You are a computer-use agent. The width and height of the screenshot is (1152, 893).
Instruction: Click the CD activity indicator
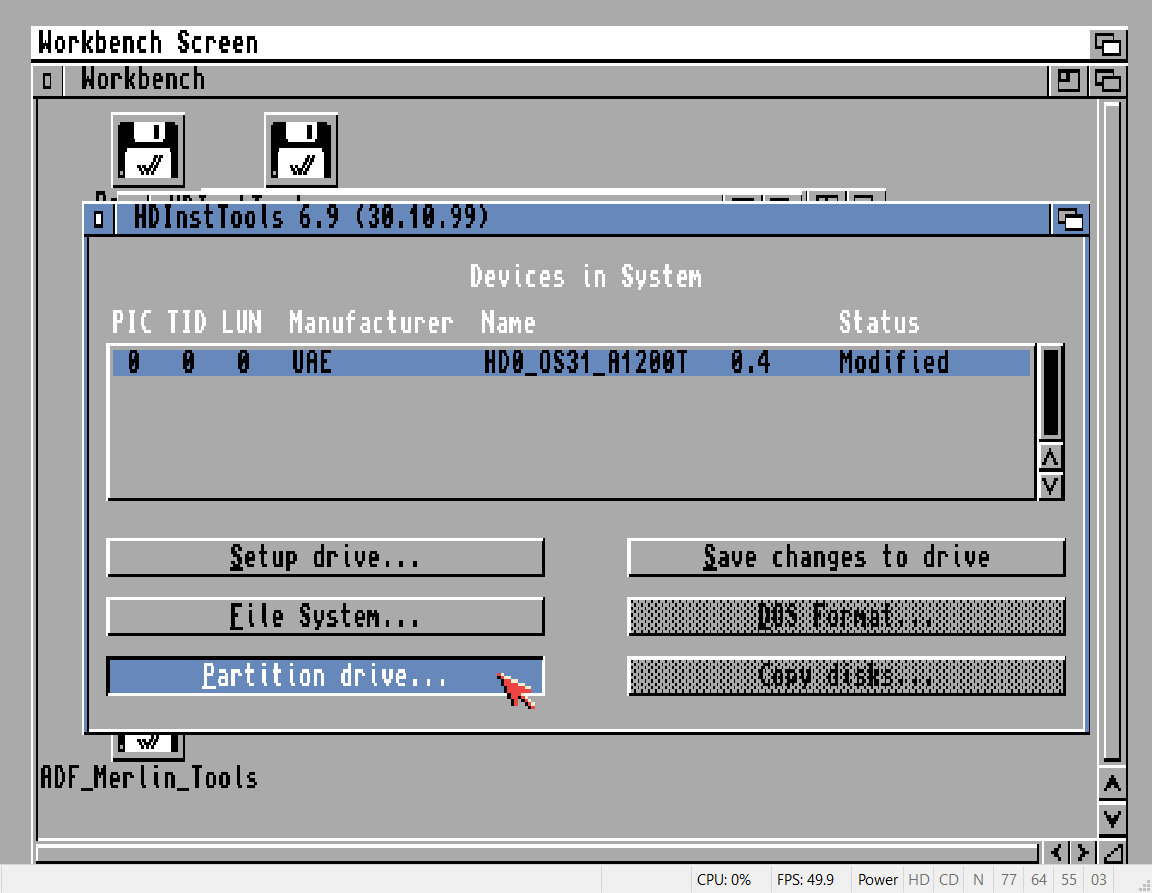(948, 880)
